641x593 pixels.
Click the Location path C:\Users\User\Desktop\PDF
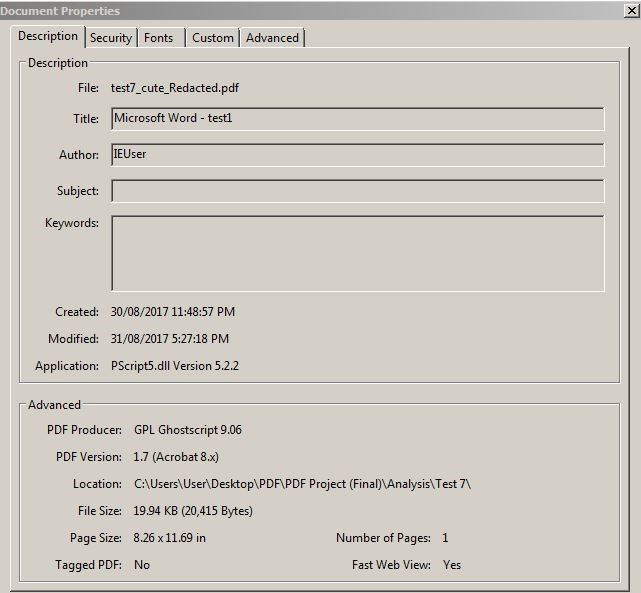(x=302, y=484)
